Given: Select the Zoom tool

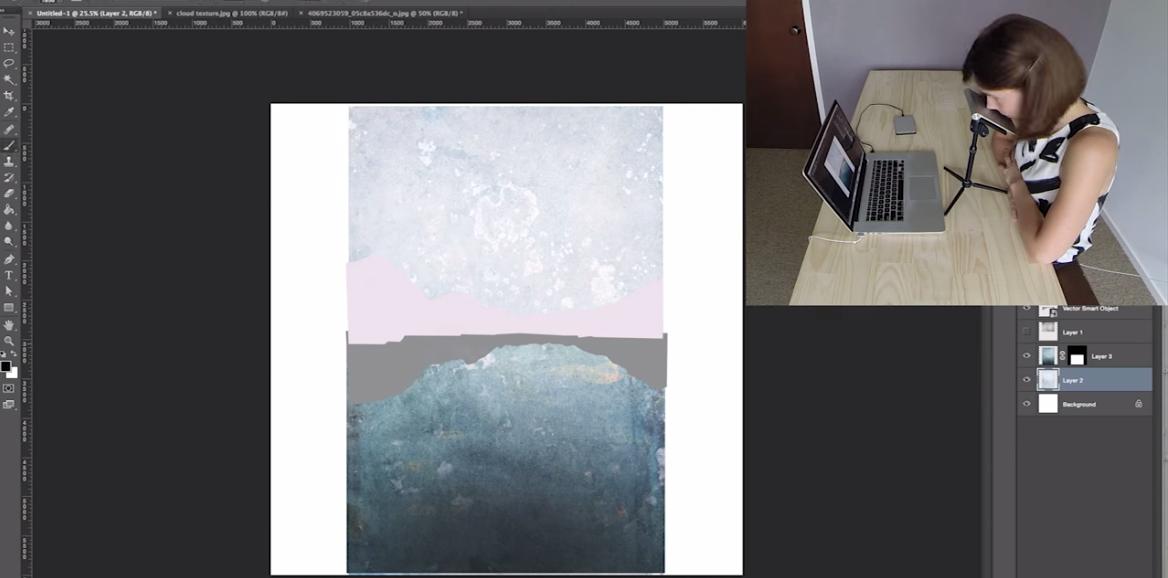Looking at the screenshot, I should [x=9, y=340].
